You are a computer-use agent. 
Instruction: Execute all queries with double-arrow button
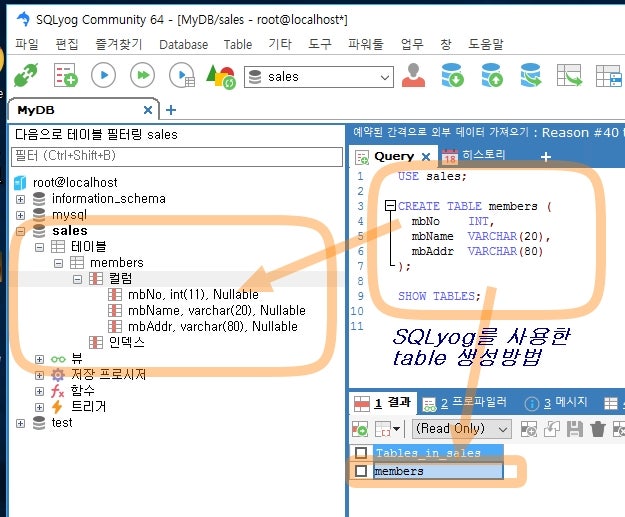[142, 75]
